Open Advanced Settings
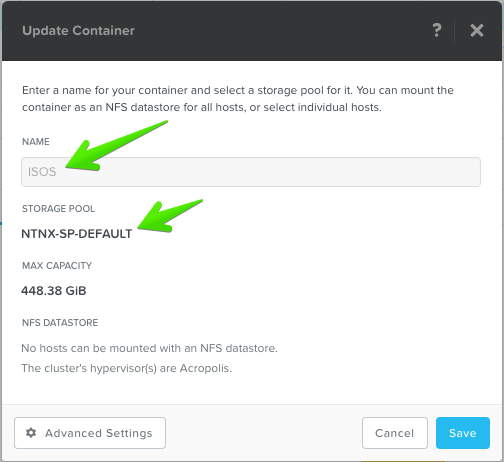The height and width of the screenshot is (462, 504). 90,433
